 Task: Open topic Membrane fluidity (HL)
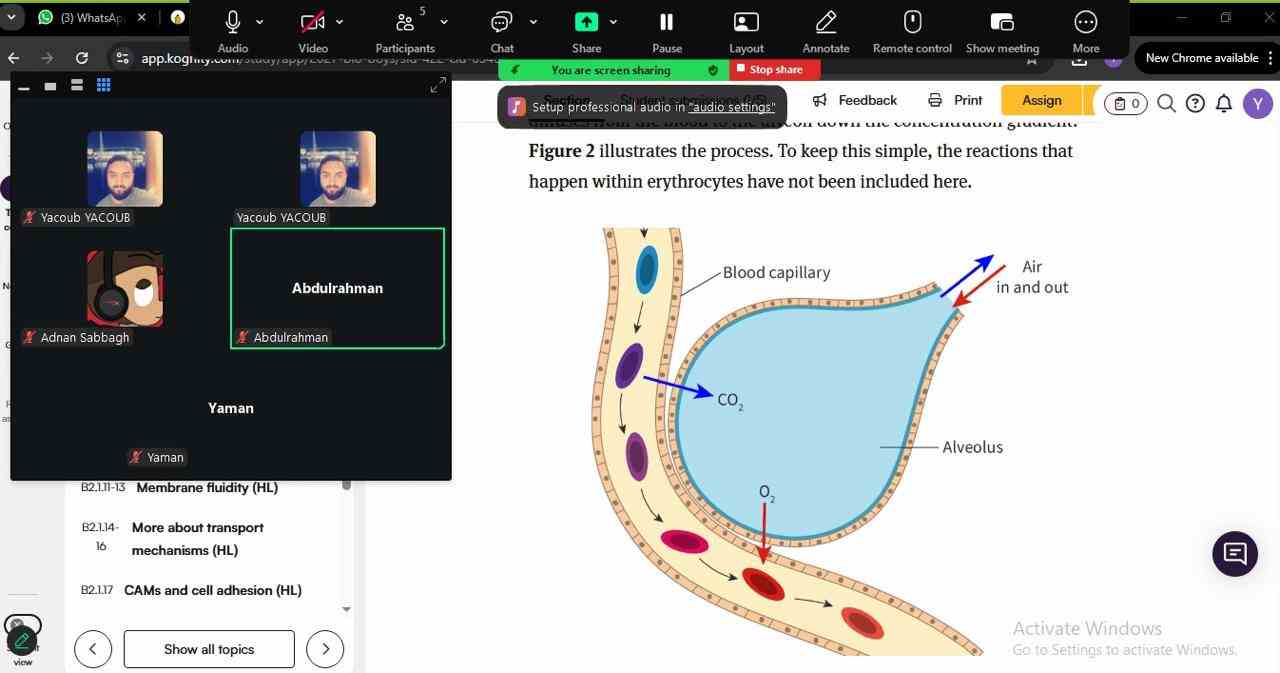[207, 488]
